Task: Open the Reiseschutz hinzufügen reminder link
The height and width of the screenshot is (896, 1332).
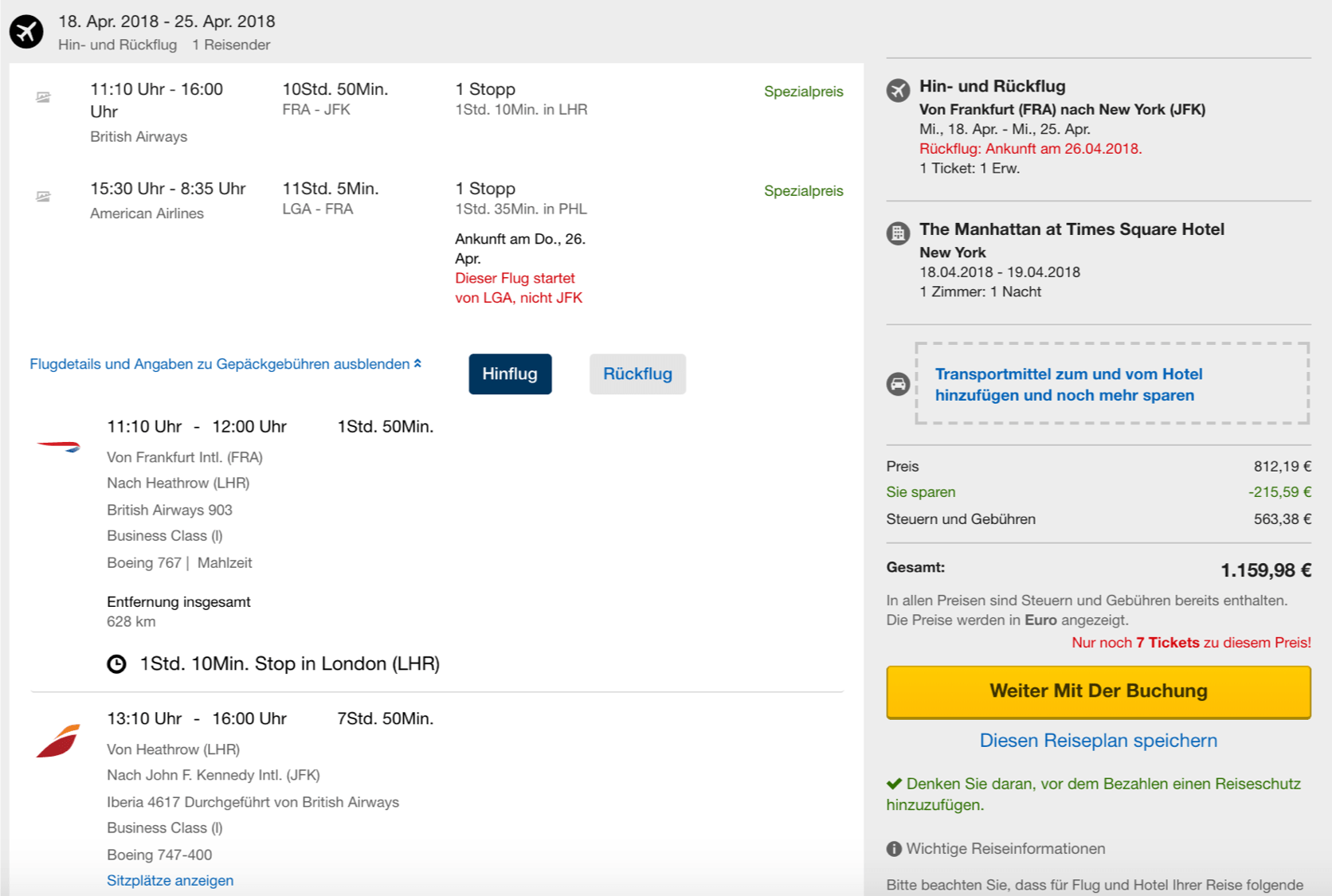Action: pos(1094,794)
